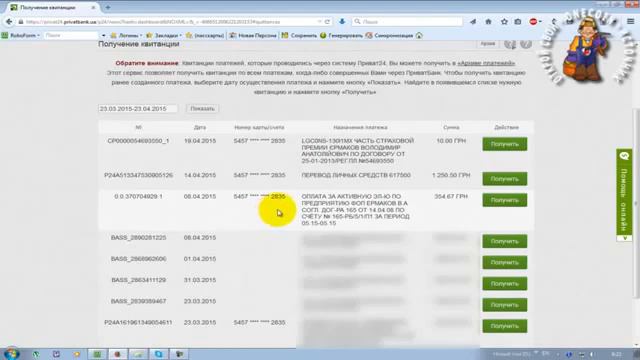640x360 pixels.
Task: Click the Сумма column header
Action: [x=451, y=127]
